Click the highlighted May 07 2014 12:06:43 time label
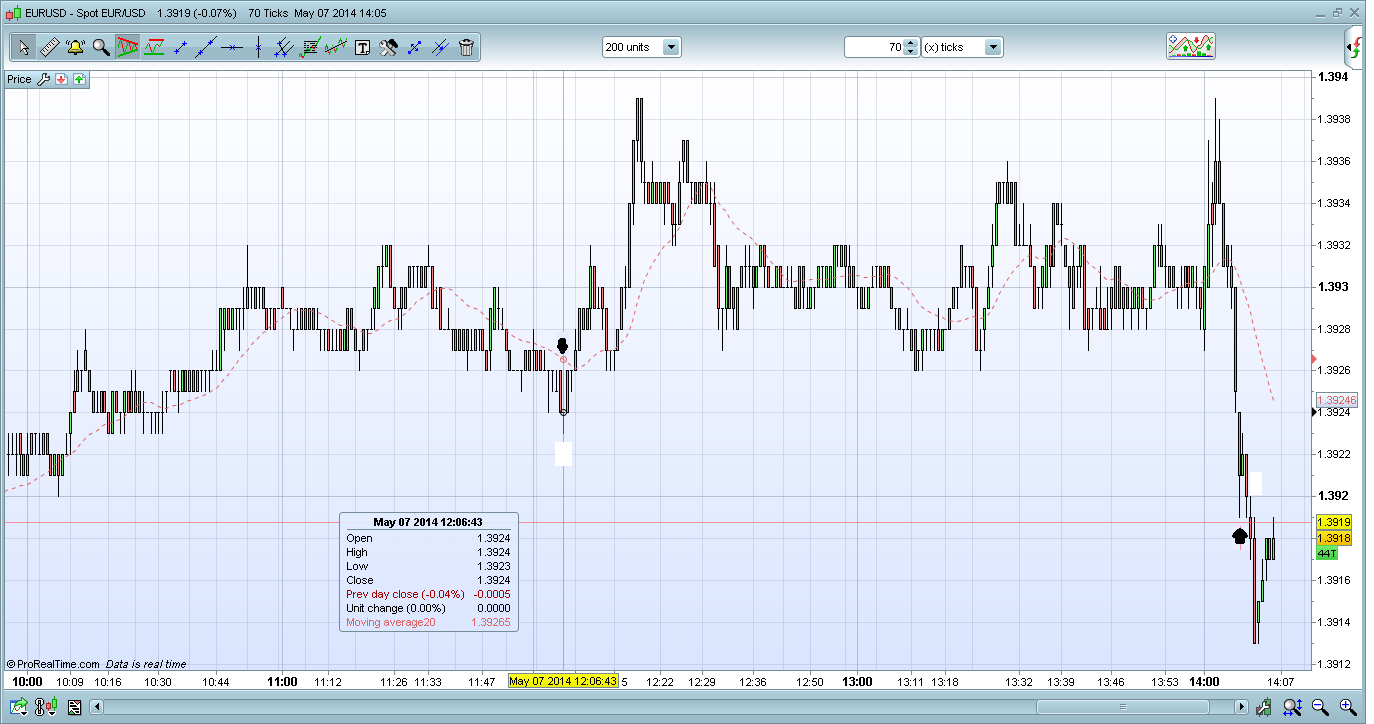Image resolution: width=1374 pixels, height=724 pixels. click(x=563, y=682)
